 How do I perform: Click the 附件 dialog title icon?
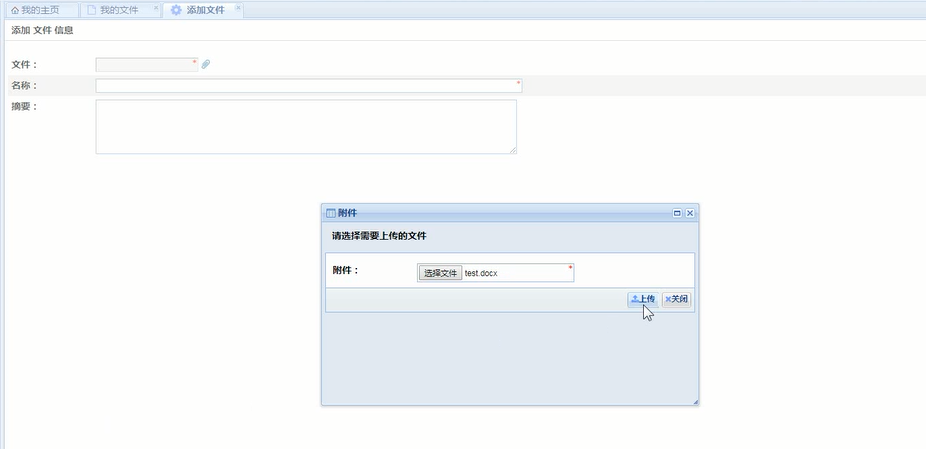[x=331, y=213]
